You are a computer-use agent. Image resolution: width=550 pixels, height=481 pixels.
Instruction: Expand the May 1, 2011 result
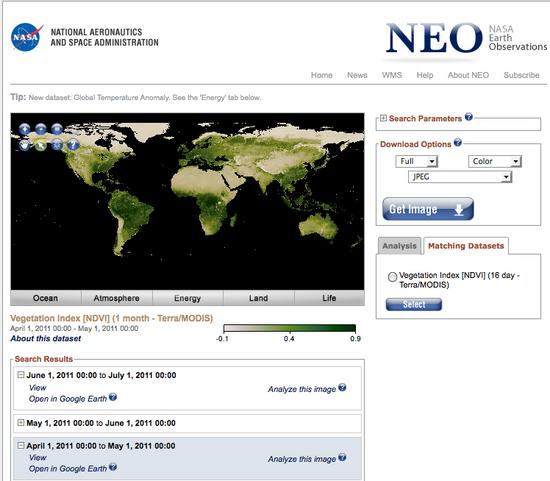point(21,423)
